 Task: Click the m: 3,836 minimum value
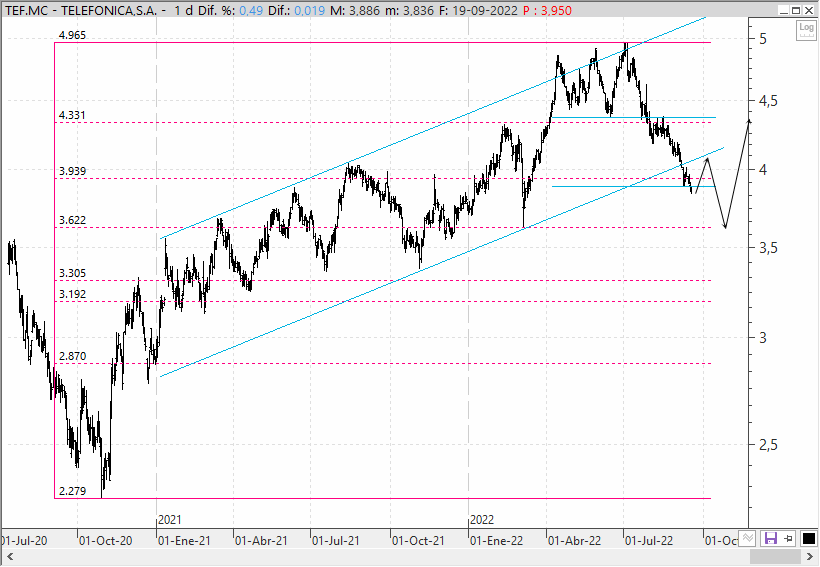409,10
